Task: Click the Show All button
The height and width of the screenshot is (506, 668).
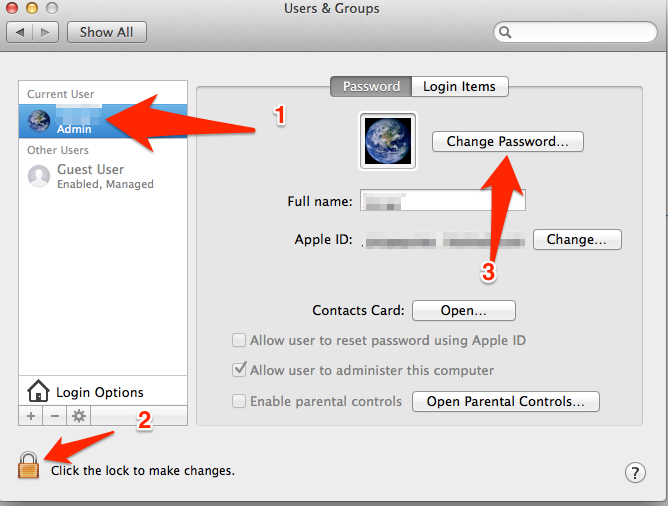Action: pos(106,32)
